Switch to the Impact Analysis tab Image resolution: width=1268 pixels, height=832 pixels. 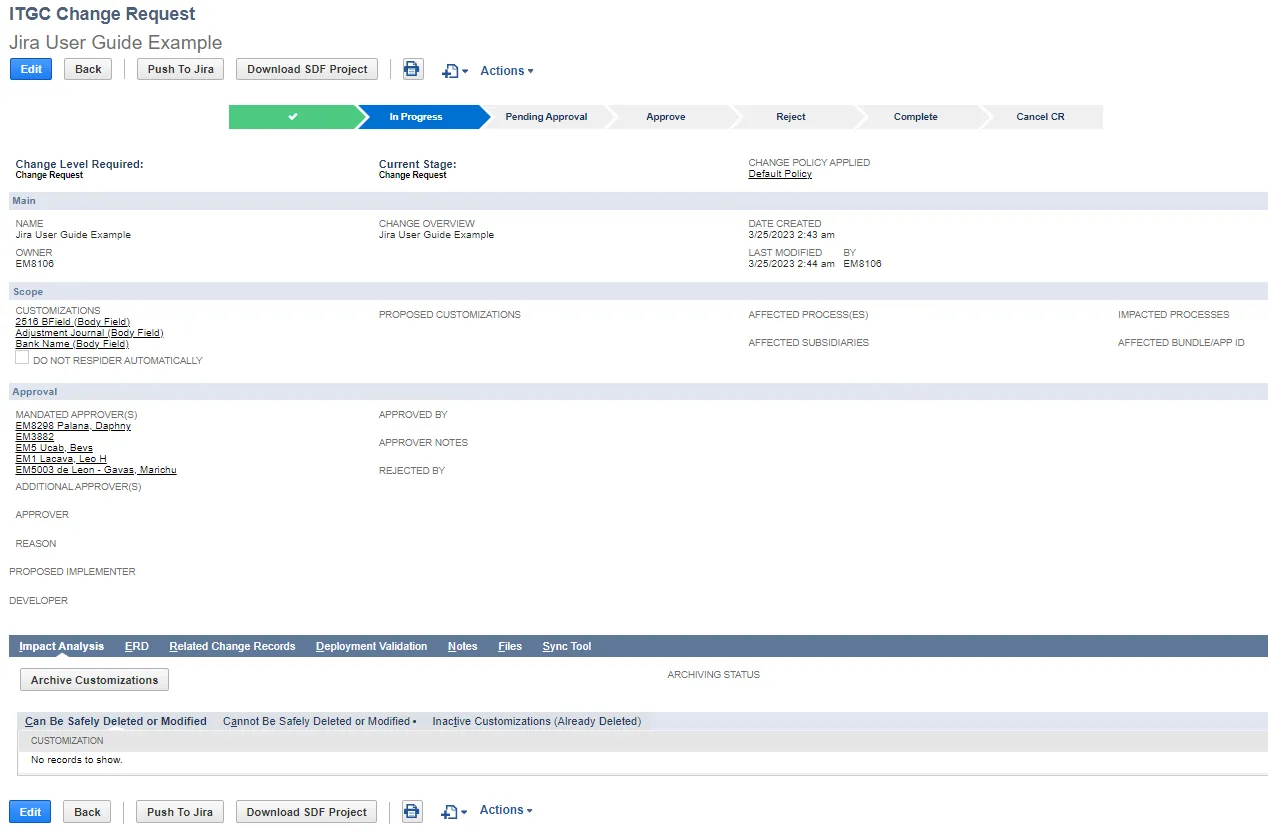(62, 646)
